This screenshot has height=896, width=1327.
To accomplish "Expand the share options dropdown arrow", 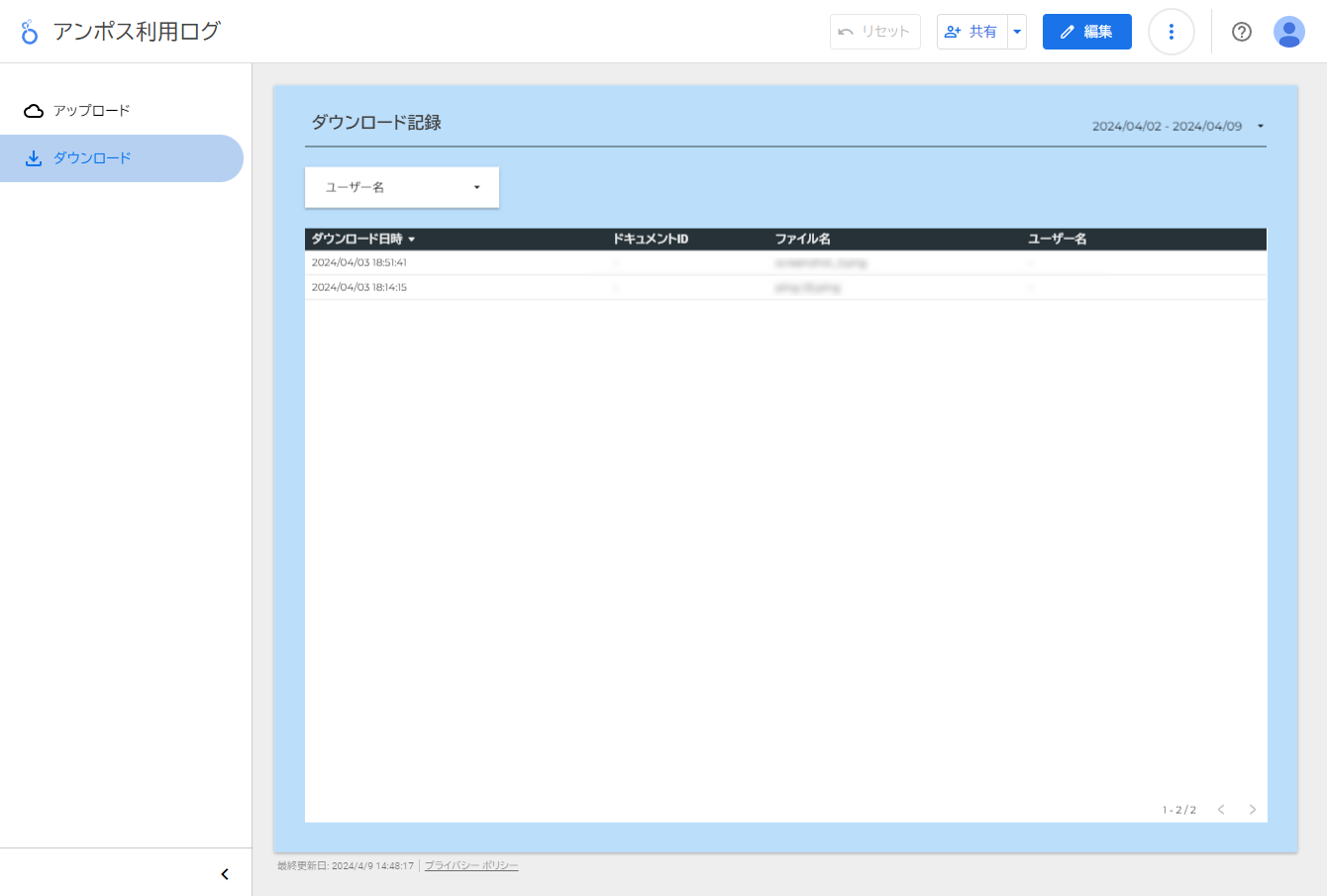I will click(x=1017, y=32).
